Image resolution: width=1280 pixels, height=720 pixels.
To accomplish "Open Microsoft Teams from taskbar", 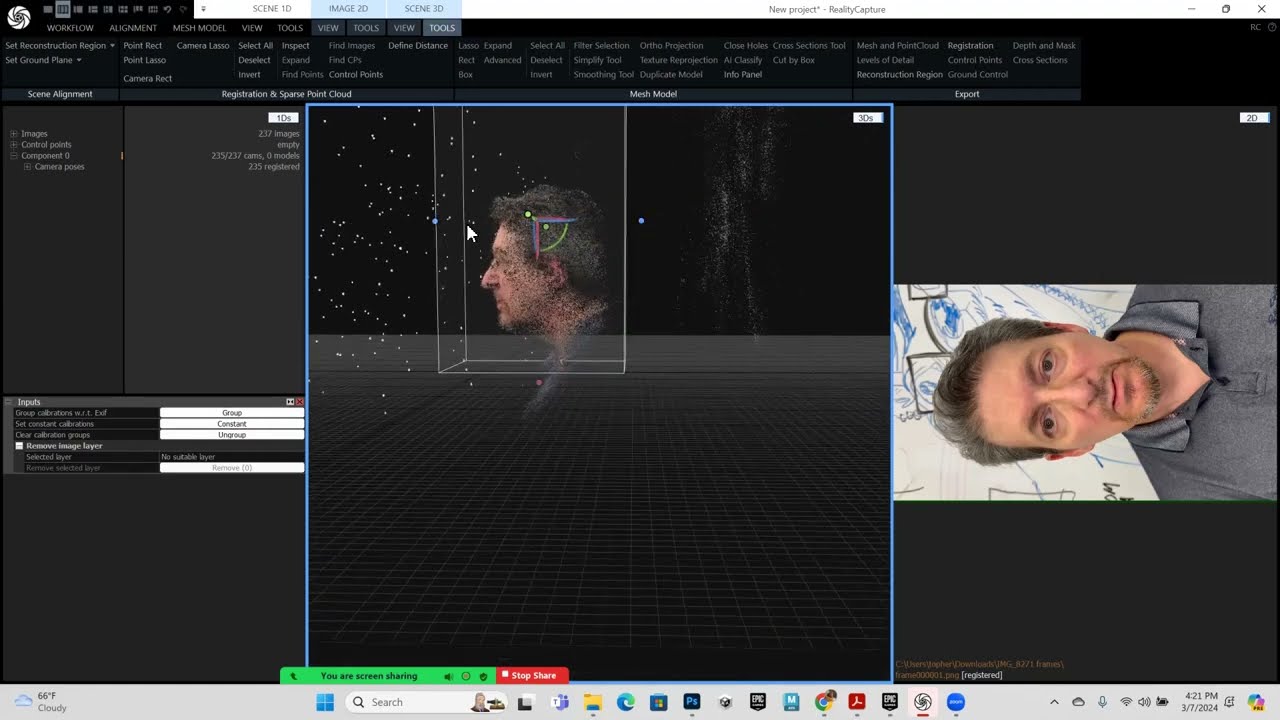I will pyautogui.click(x=560, y=702).
